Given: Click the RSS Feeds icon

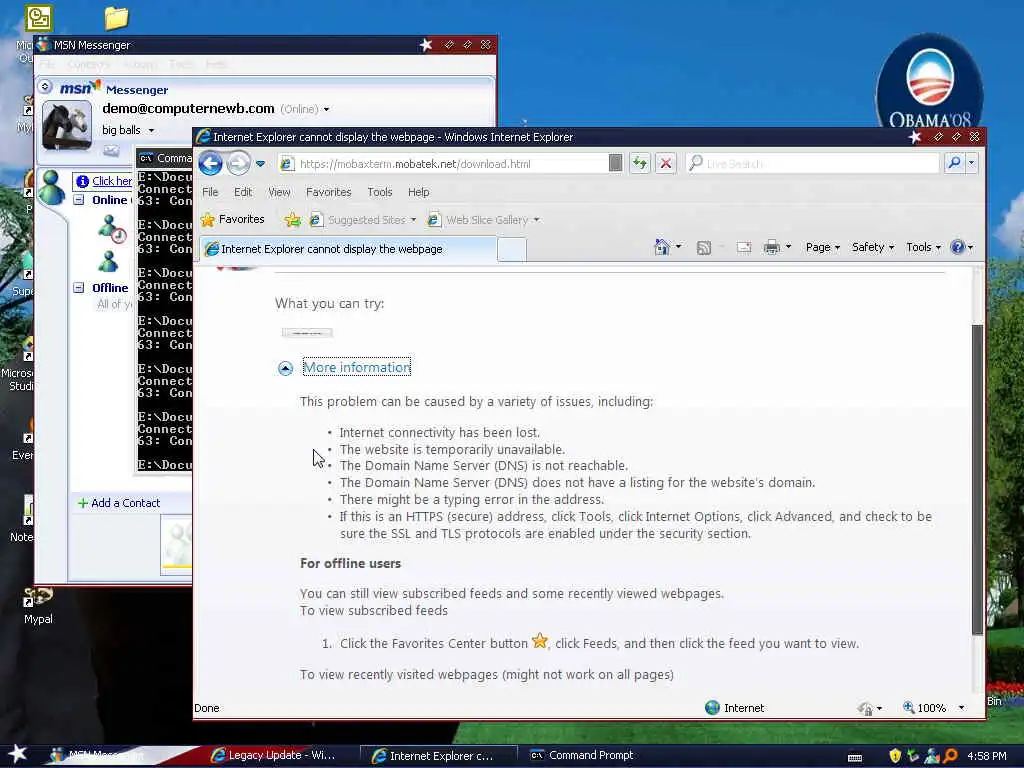Looking at the screenshot, I should [x=703, y=248].
